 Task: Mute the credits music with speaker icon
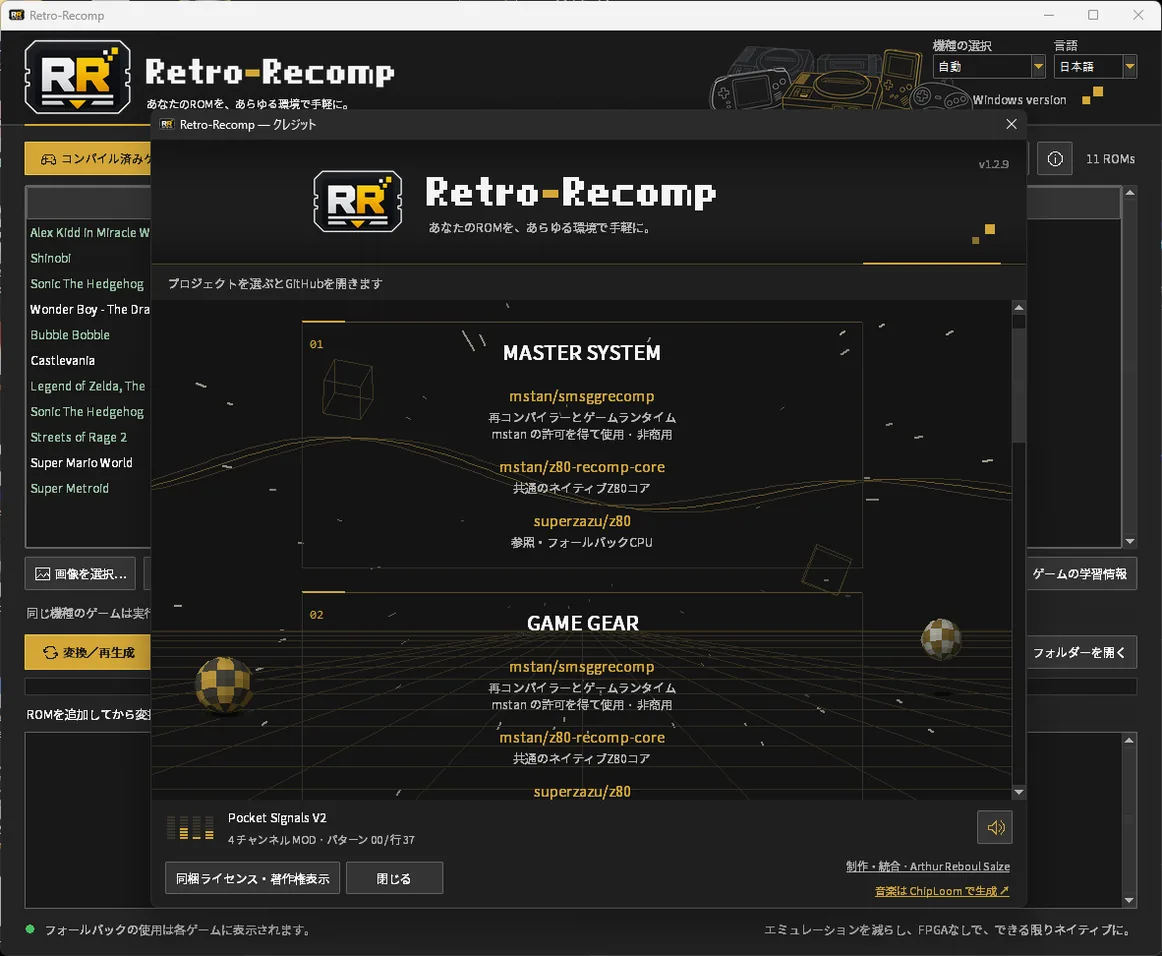pyautogui.click(x=995, y=827)
